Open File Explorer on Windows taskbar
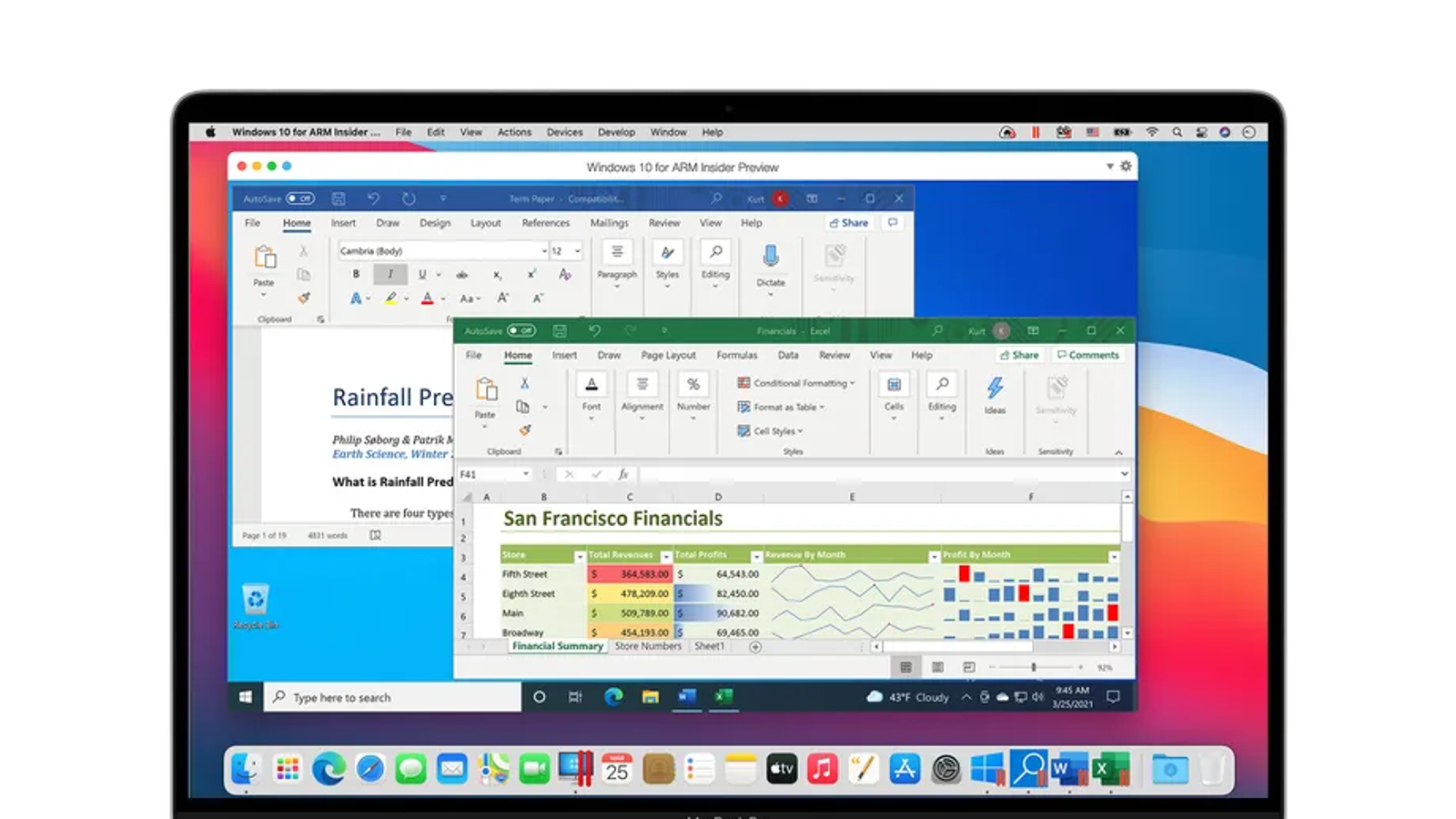 coord(650,697)
